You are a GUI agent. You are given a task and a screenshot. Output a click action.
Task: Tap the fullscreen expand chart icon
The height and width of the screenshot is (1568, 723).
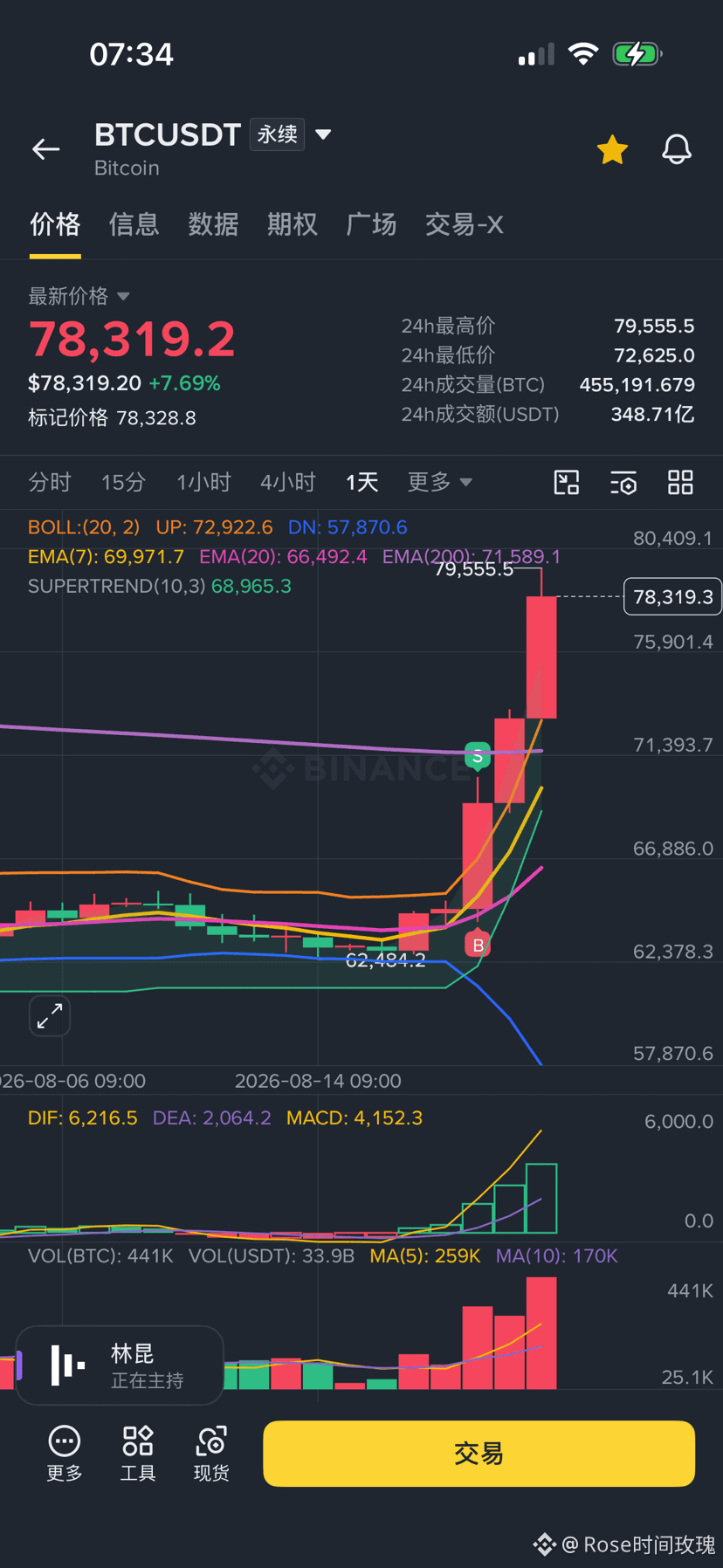[50, 1015]
